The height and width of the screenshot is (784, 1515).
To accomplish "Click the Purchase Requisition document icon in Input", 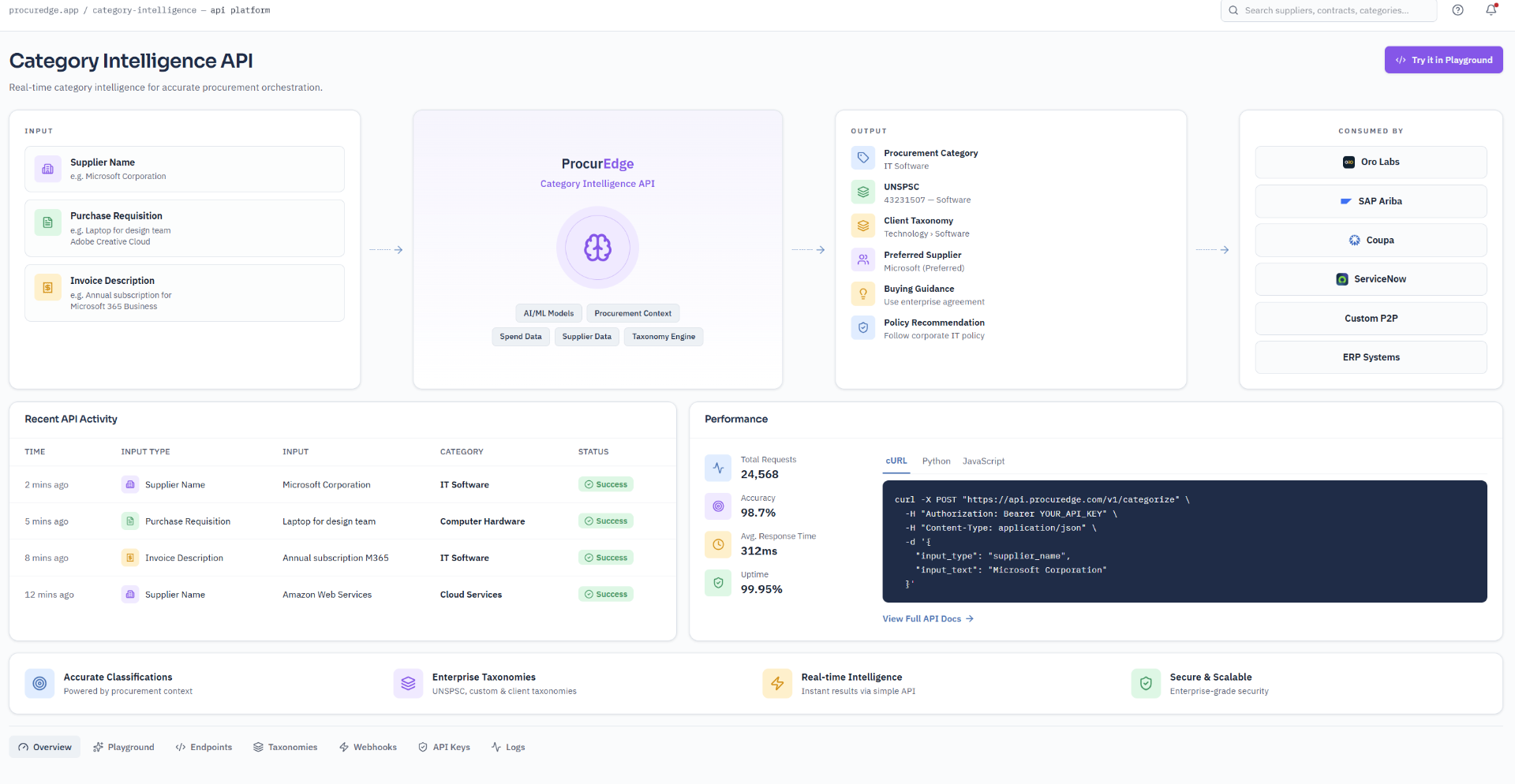I will [x=48, y=222].
